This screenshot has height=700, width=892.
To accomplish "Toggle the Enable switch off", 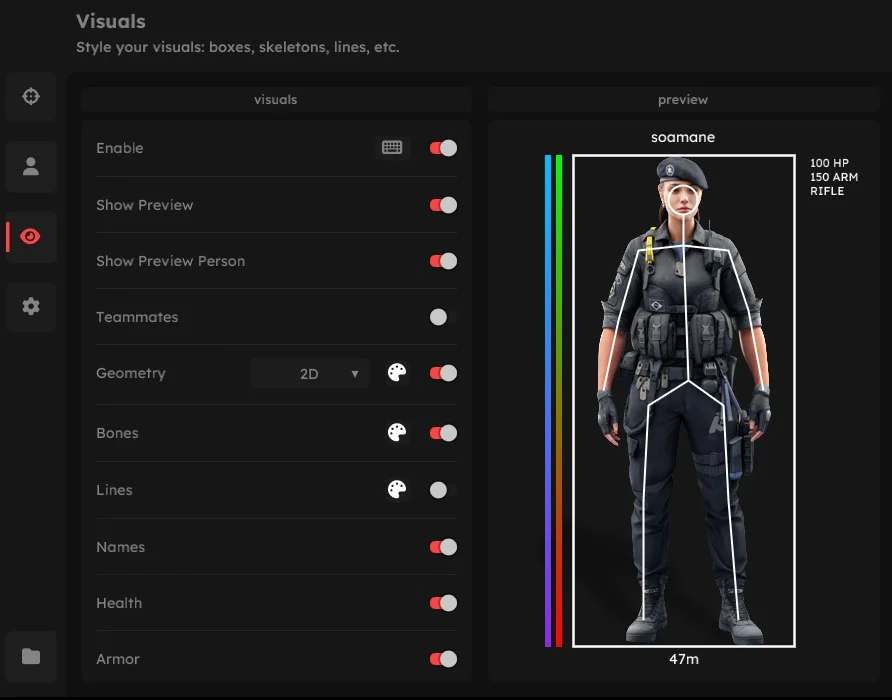I will [x=443, y=148].
